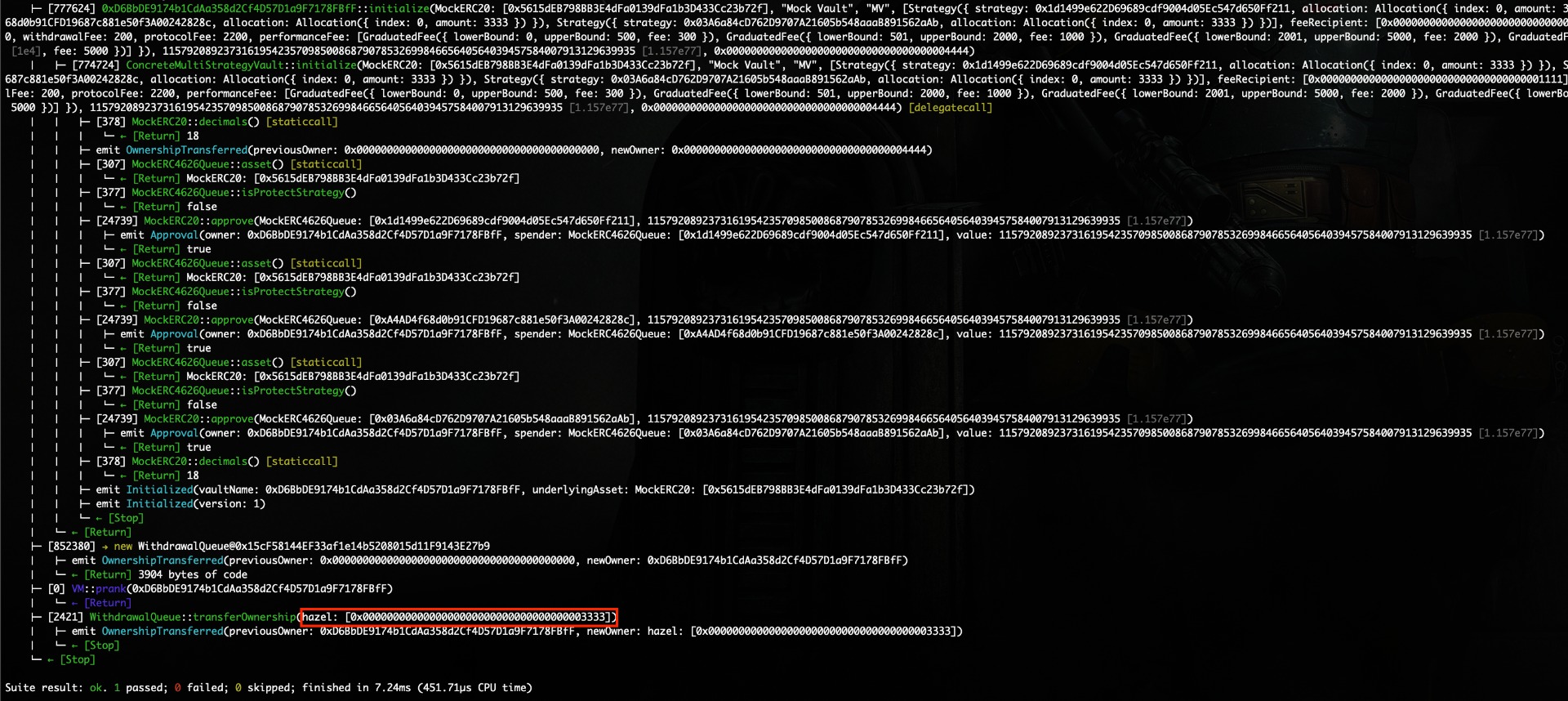The width and height of the screenshot is (1568, 701).
Task: Click the '3904 bytes of code' return text
Action: click(x=193, y=574)
